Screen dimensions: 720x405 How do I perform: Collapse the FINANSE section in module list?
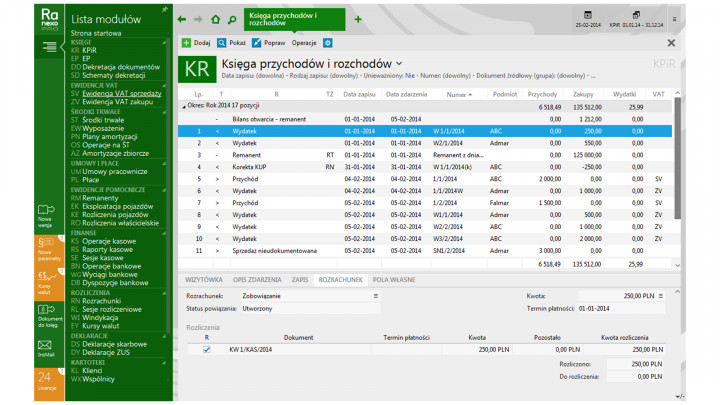pyautogui.click(x=162, y=232)
